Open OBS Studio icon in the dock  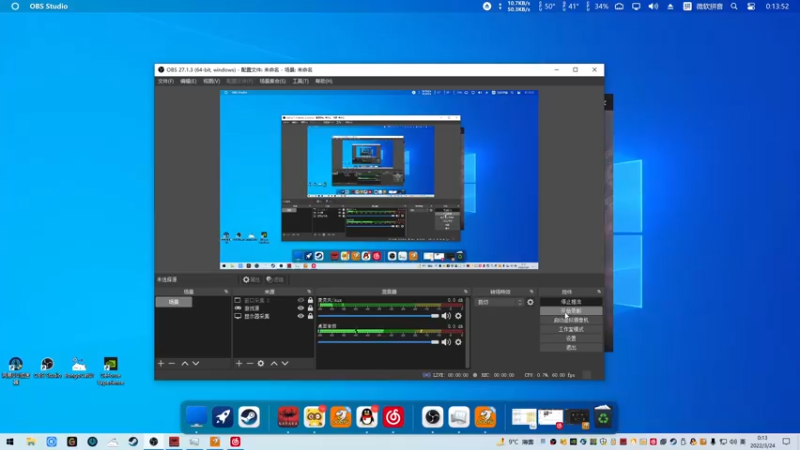(433, 417)
